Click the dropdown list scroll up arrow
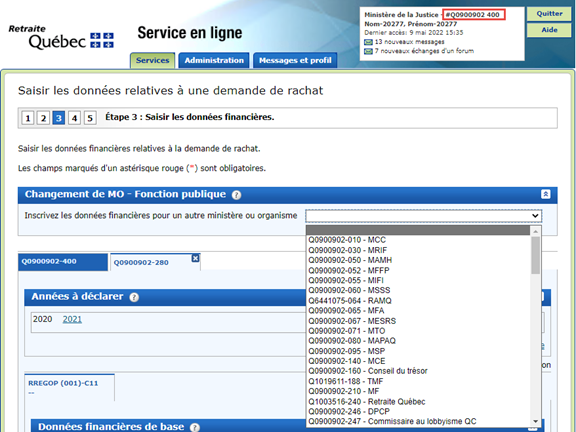Image resolution: width=576 pixels, height=432 pixels. click(536, 231)
